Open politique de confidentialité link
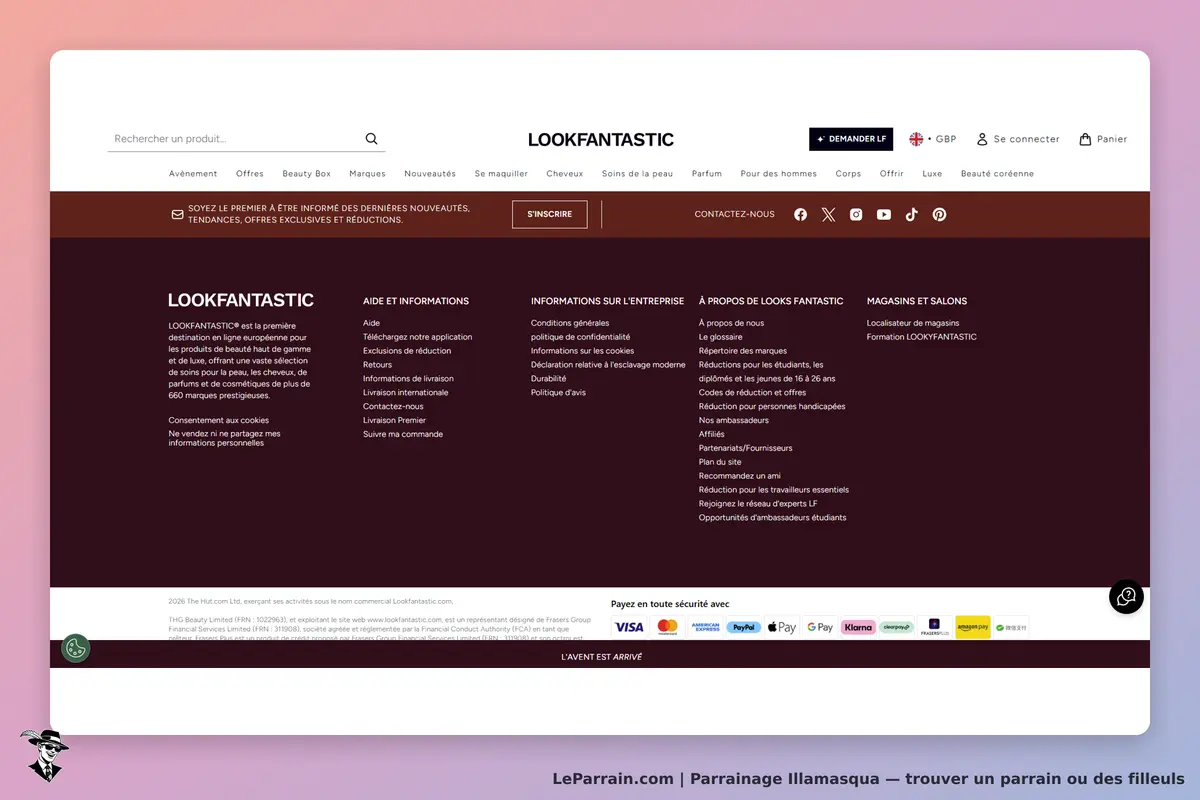 581,337
